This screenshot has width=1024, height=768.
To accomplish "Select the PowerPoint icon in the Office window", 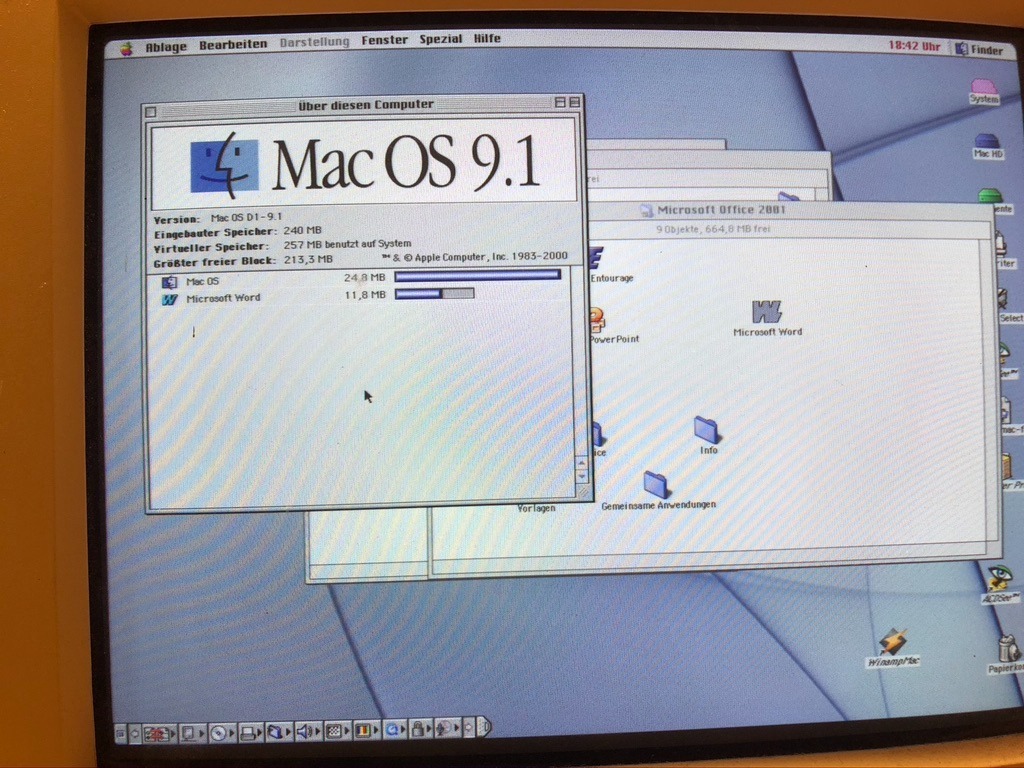I will pyautogui.click(x=596, y=320).
